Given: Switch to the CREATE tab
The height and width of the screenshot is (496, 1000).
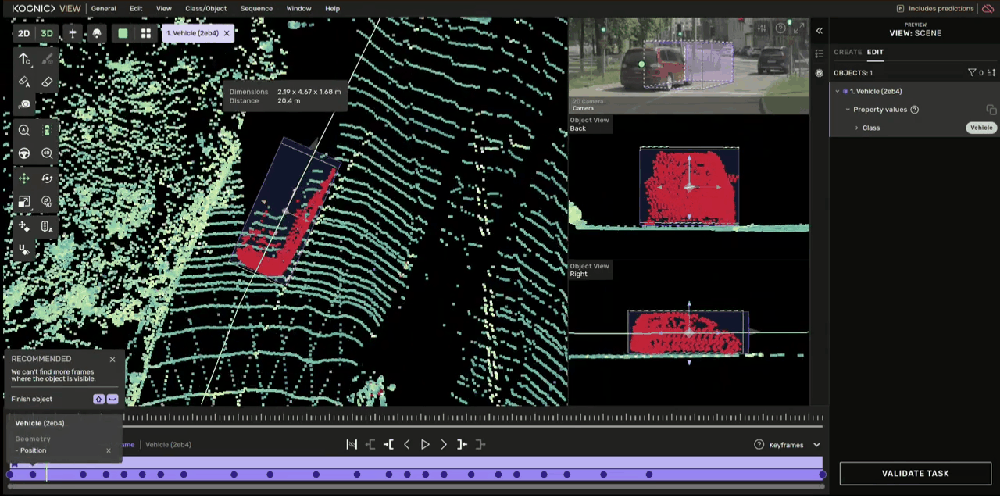Looking at the screenshot, I should click(848, 52).
